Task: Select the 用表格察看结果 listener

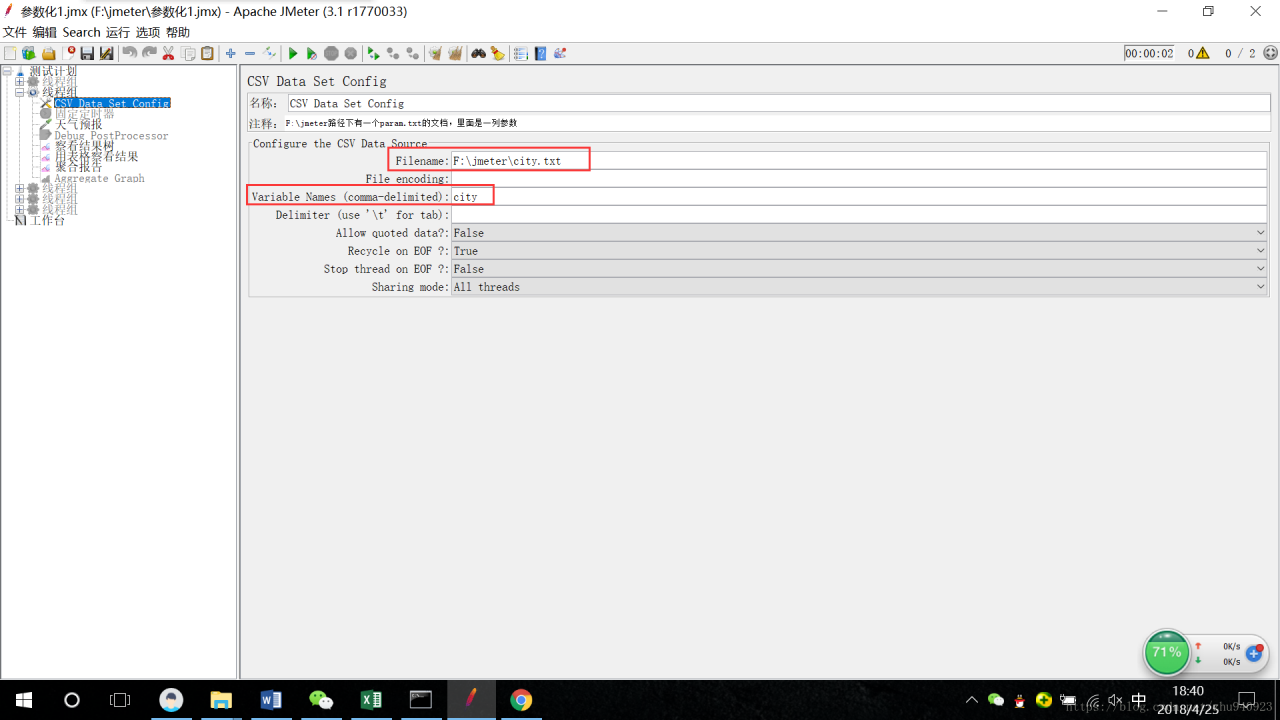Action: tap(96, 156)
